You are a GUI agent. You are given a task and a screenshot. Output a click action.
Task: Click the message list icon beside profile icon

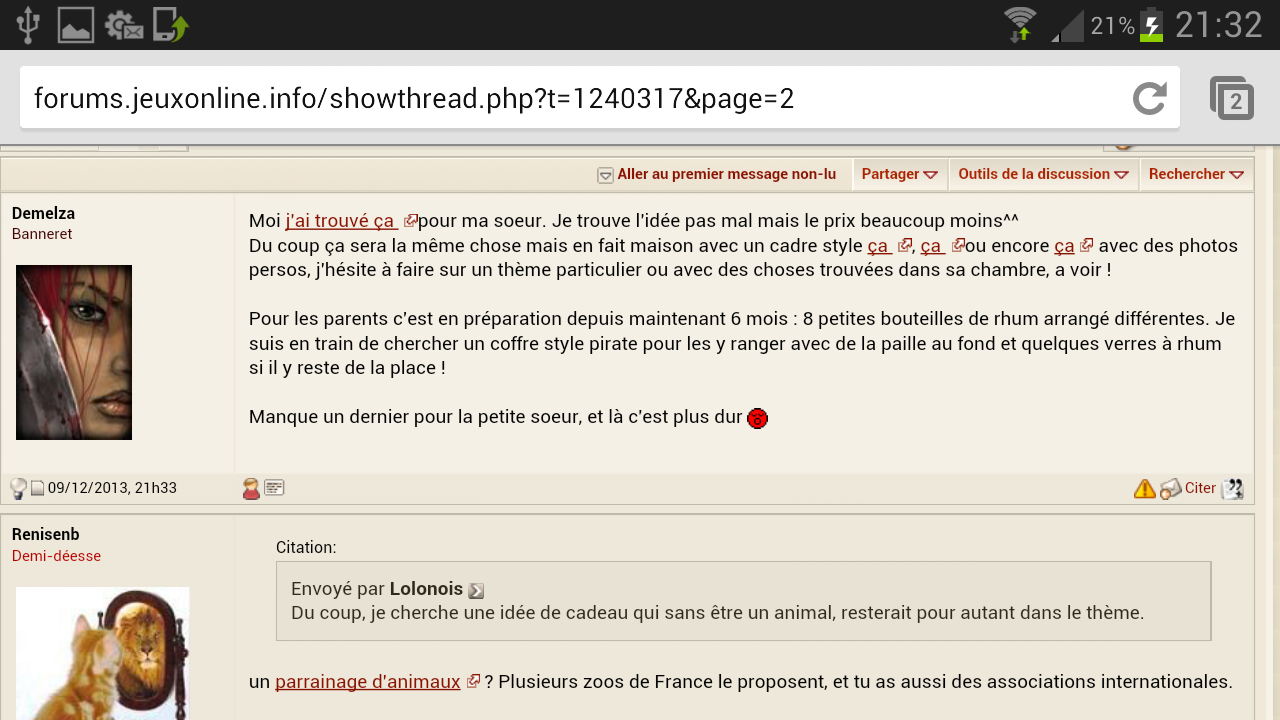click(x=274, y=488)
